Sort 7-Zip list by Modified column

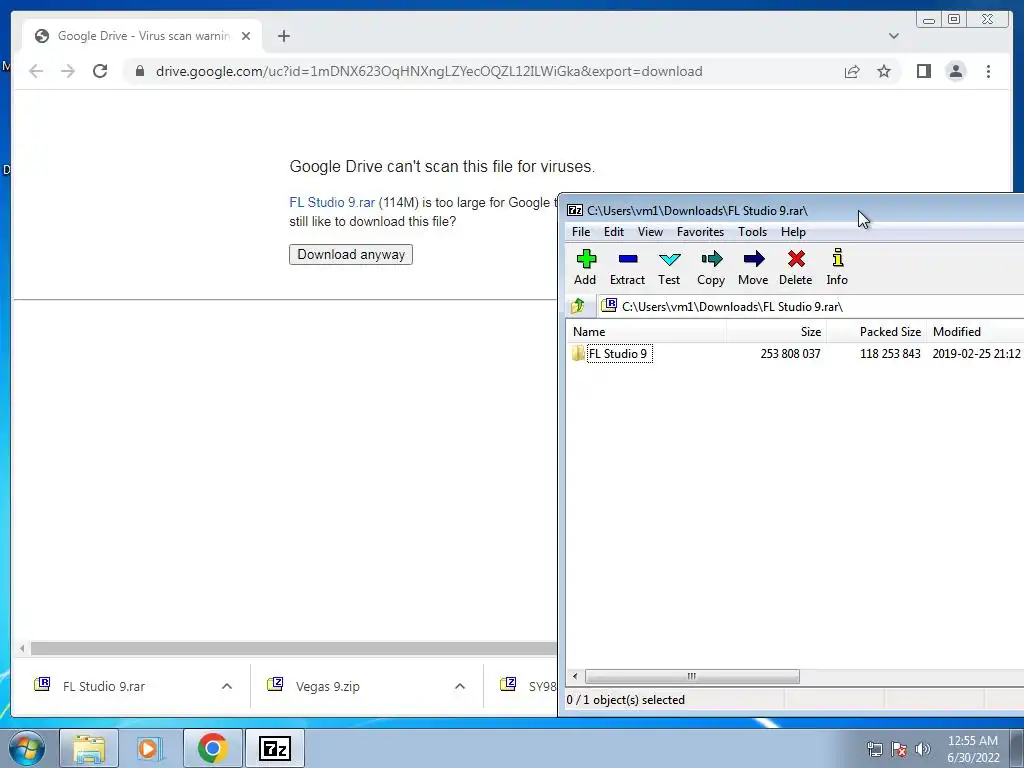coord(976,332)
